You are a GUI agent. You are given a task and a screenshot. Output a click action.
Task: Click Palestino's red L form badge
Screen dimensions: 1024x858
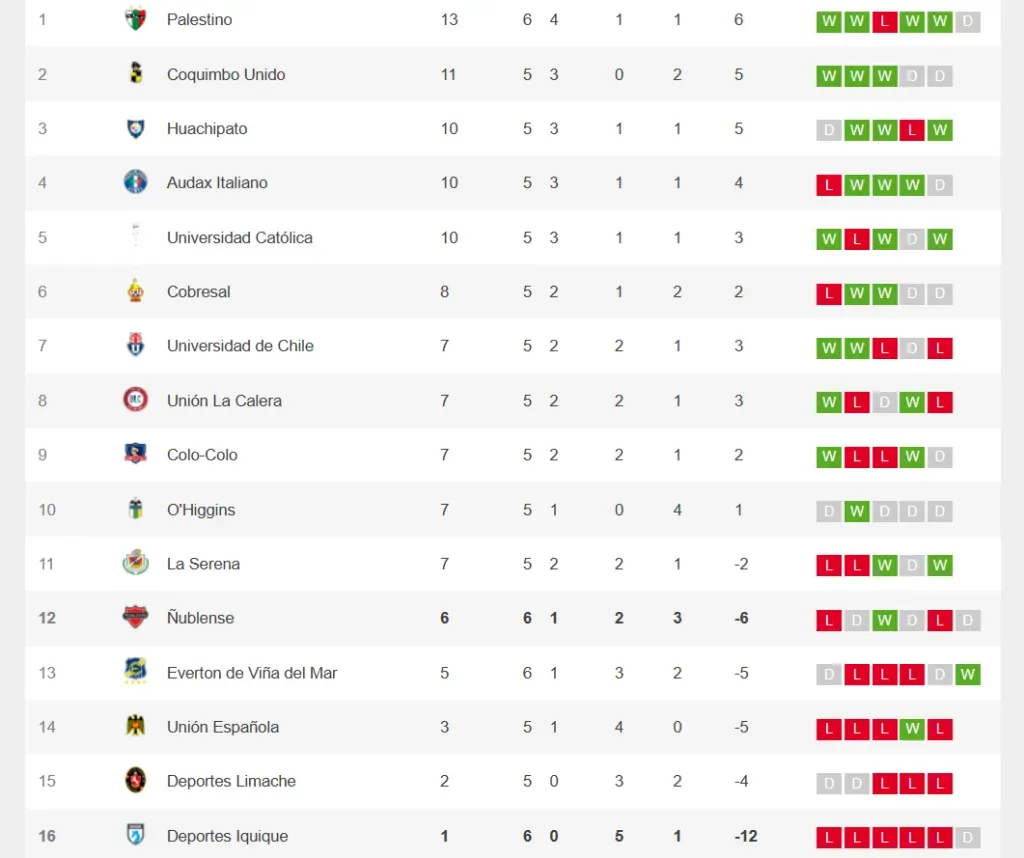884,22
